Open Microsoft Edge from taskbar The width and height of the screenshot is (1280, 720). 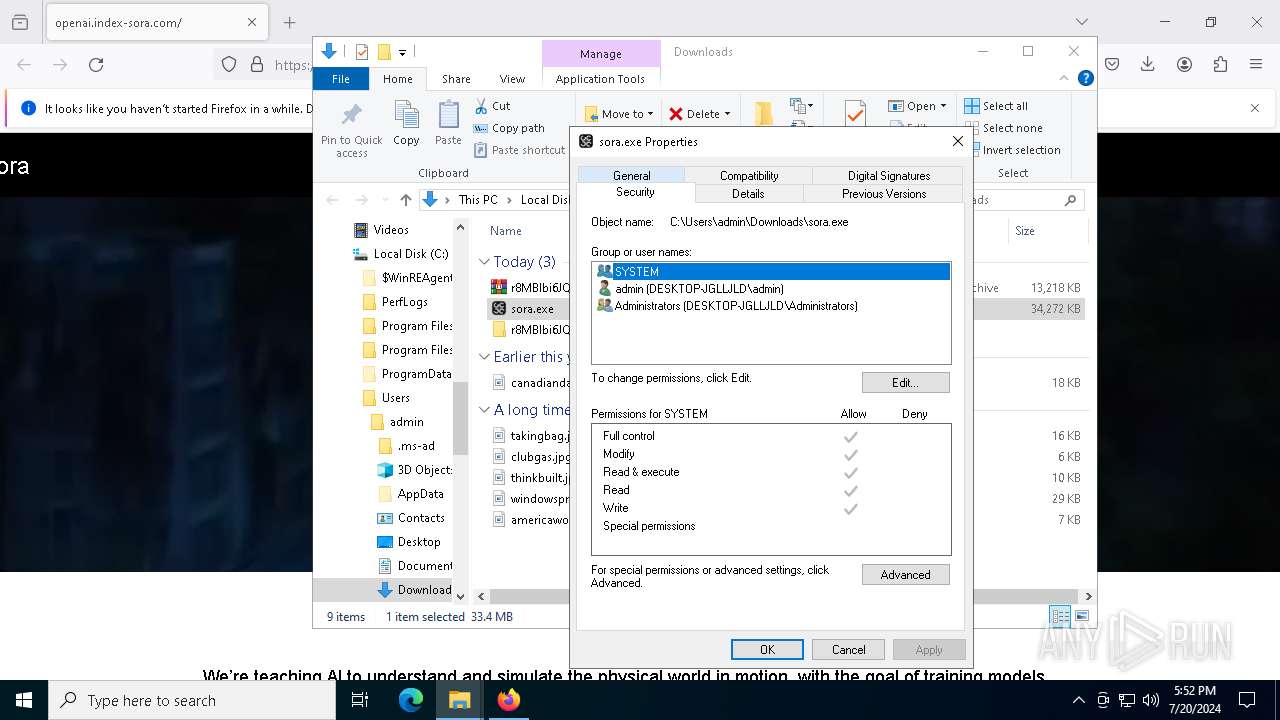(411, 700)
